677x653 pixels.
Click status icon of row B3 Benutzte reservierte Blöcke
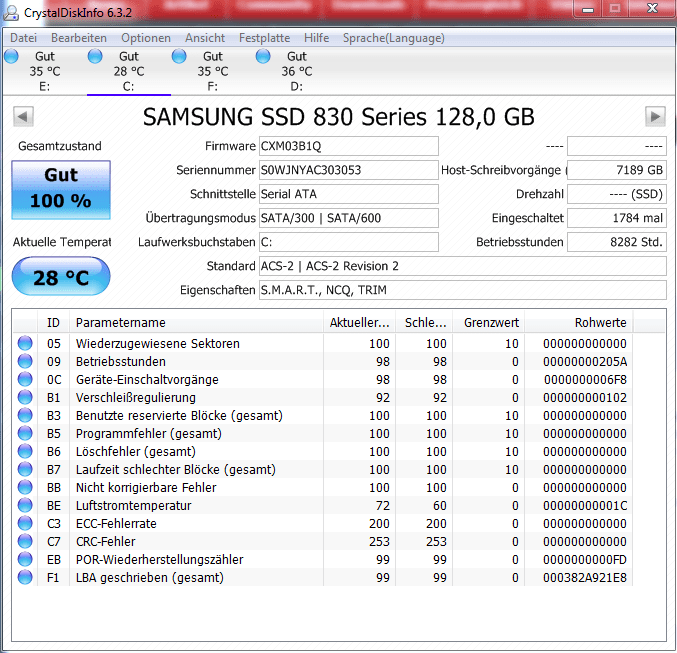pyautogui.click(x=25, y=415)
